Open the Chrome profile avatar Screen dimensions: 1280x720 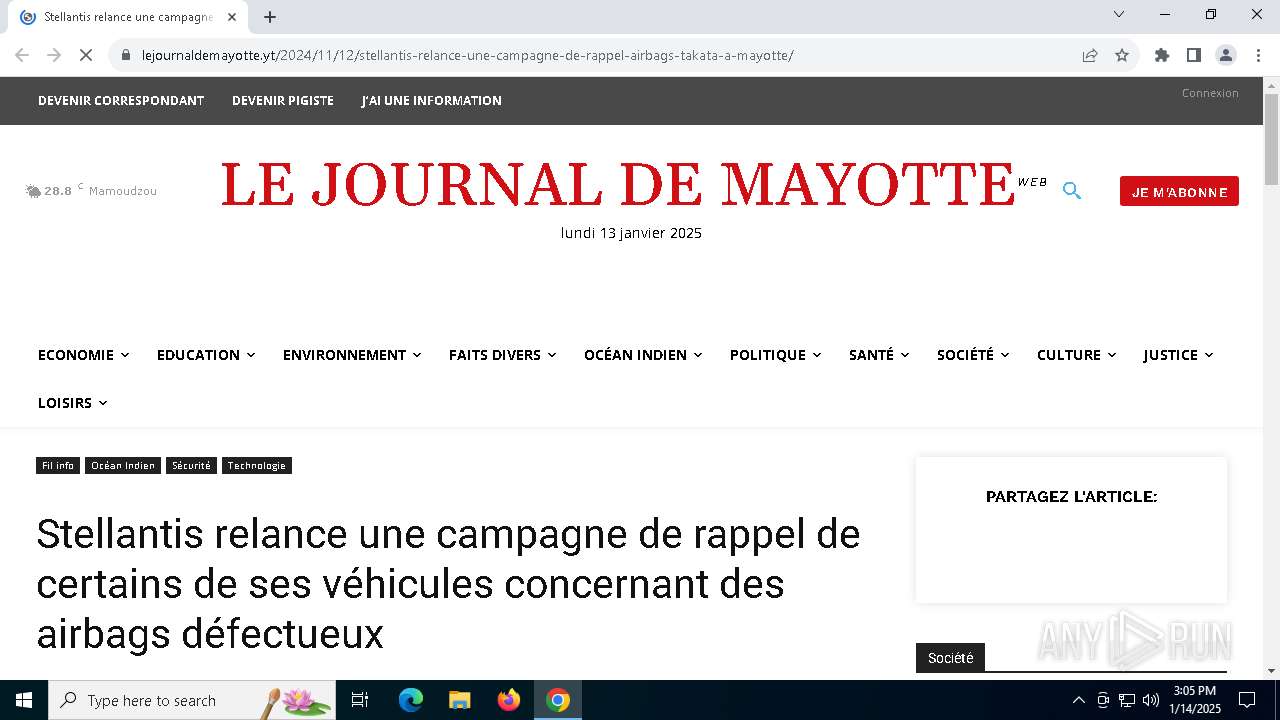[x=1226, y=55]
